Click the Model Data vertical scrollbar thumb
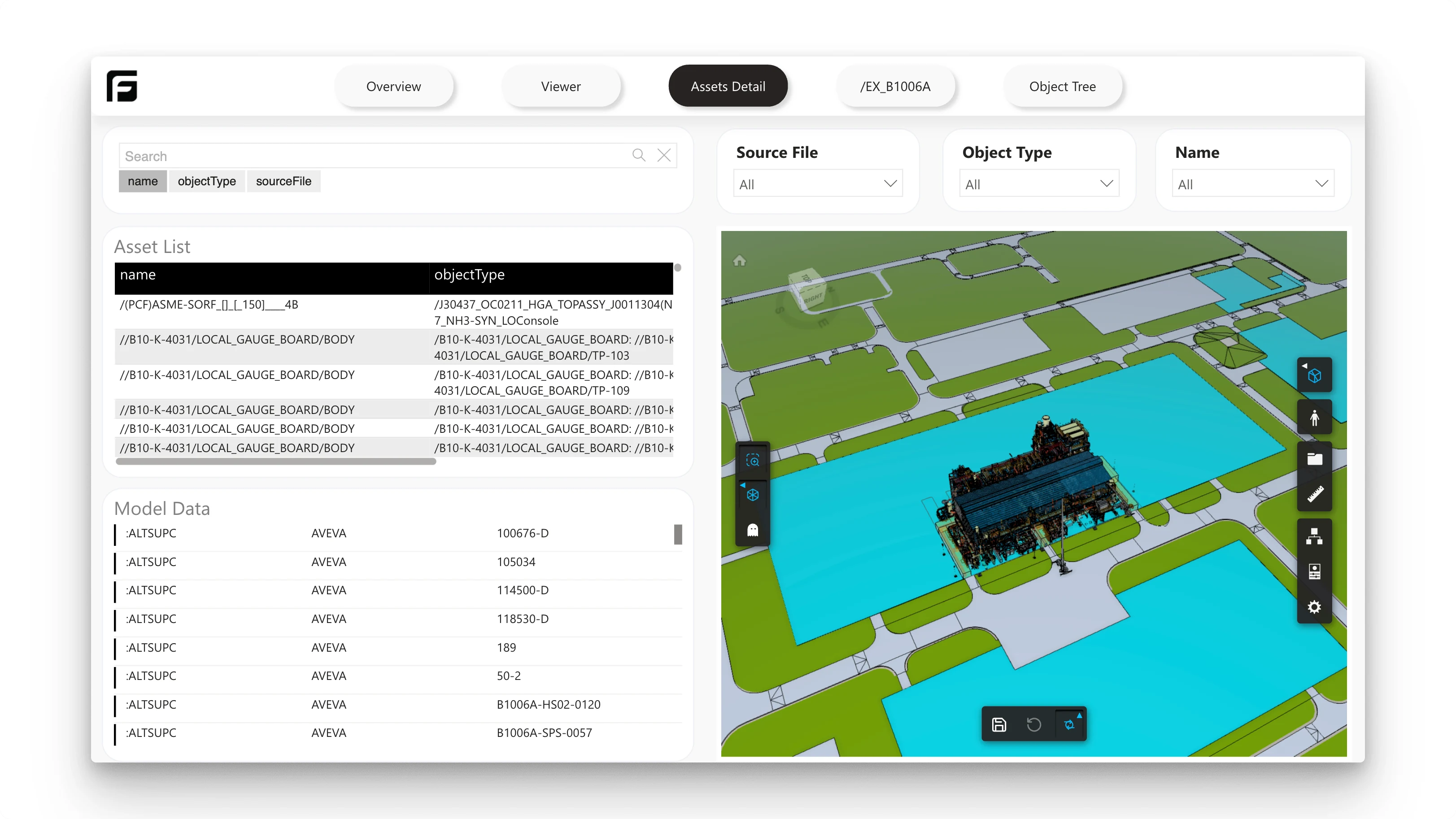This screenshot has width=1456, height=819. [678, 534]
